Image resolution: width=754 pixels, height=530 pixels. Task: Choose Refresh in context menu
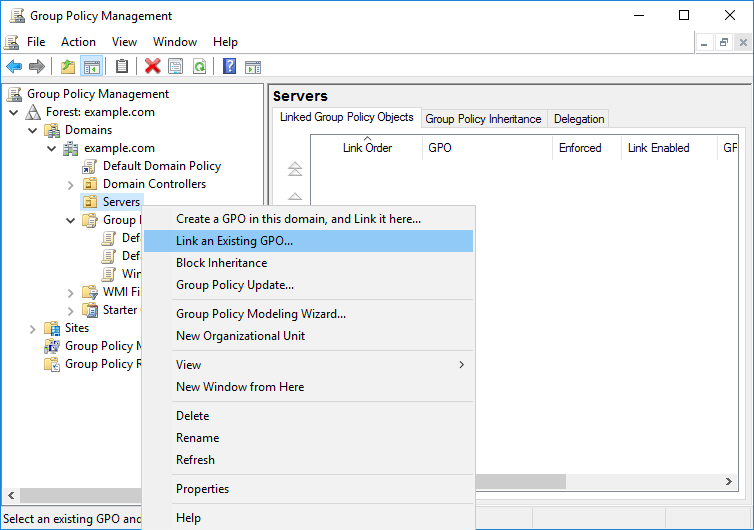pyautogui.click(x=308, y=460)
